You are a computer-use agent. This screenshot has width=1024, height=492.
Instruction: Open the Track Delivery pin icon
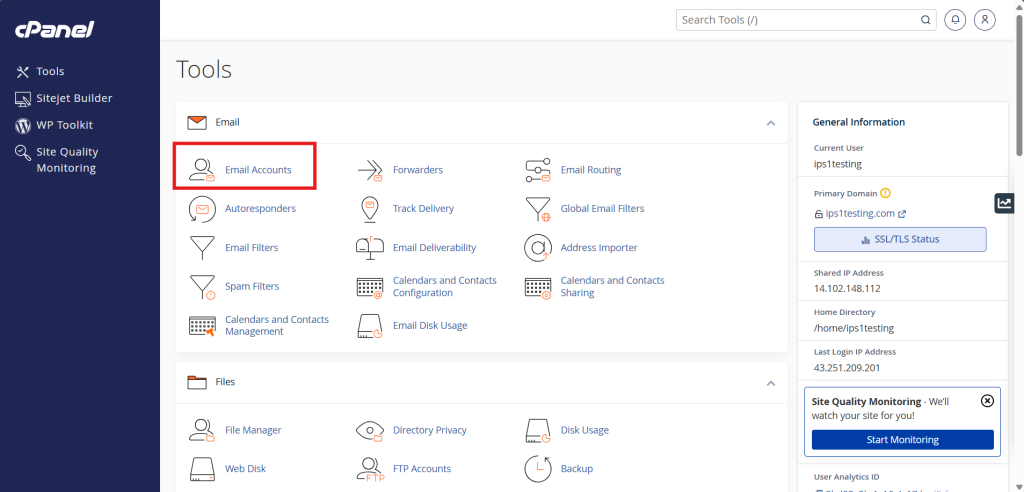[370, 208]
